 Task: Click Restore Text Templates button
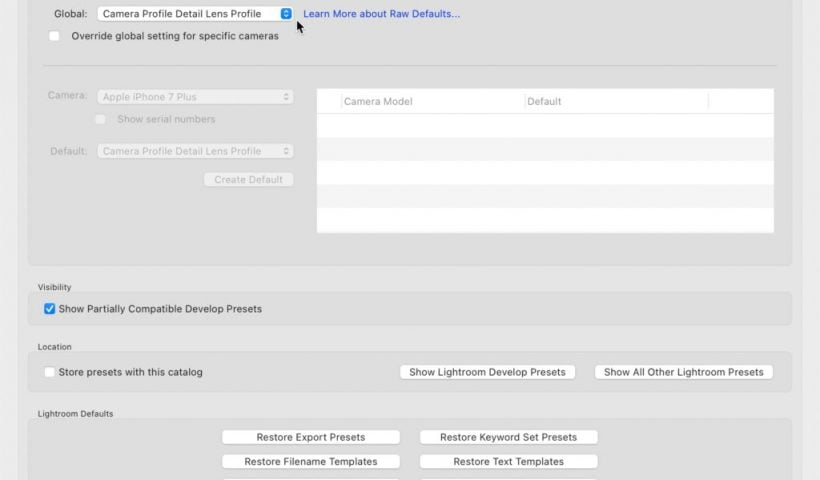[508, 462]
